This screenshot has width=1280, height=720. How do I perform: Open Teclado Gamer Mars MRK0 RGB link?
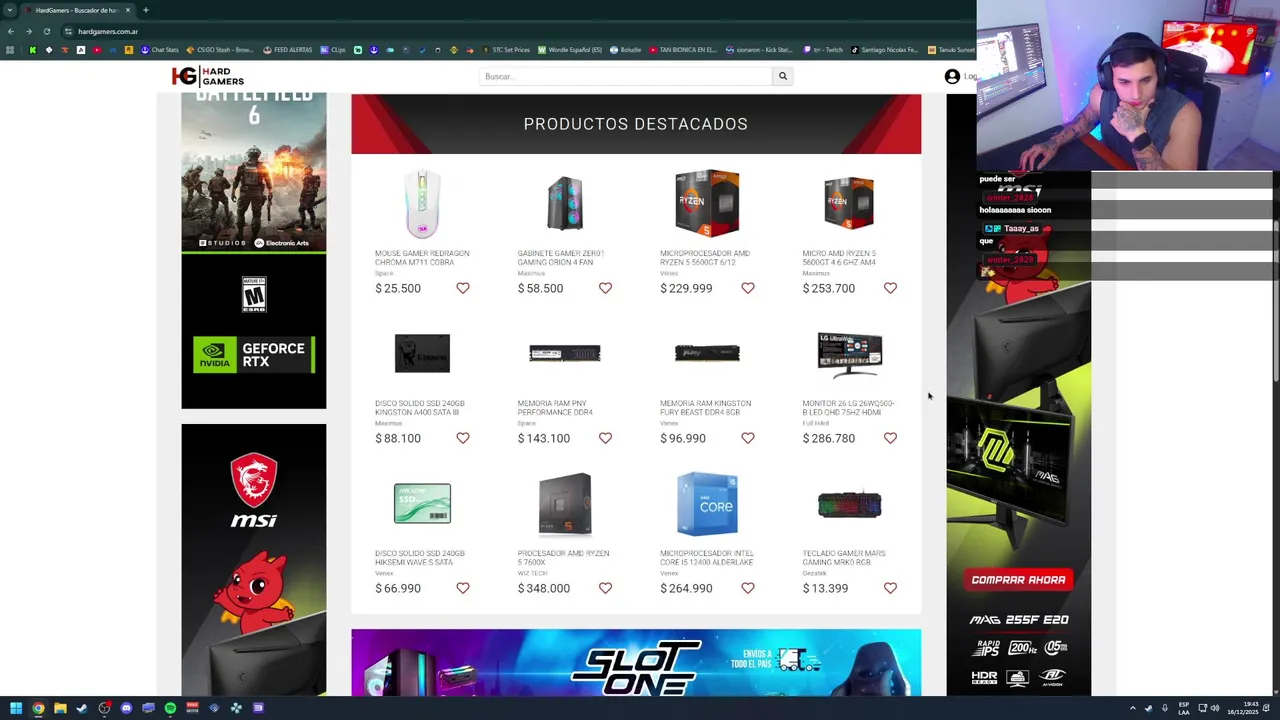(843, 558)
